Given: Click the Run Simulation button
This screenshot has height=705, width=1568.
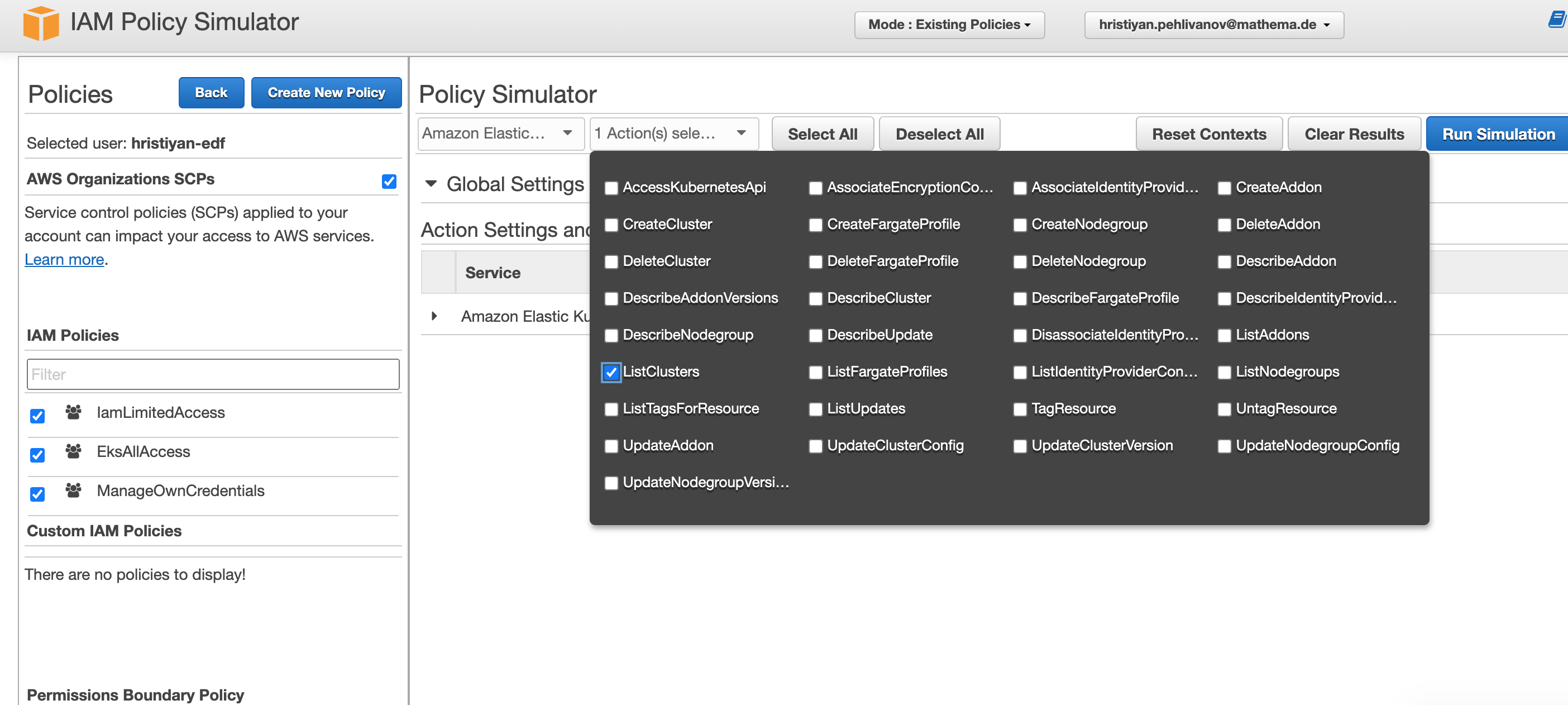Looking at the screenshot, I should pos(1497,134).
